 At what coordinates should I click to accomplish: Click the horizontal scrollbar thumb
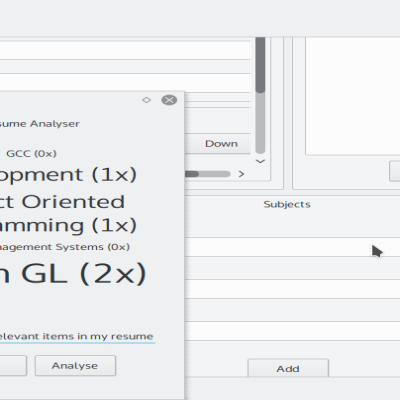(x=192, y=174)
